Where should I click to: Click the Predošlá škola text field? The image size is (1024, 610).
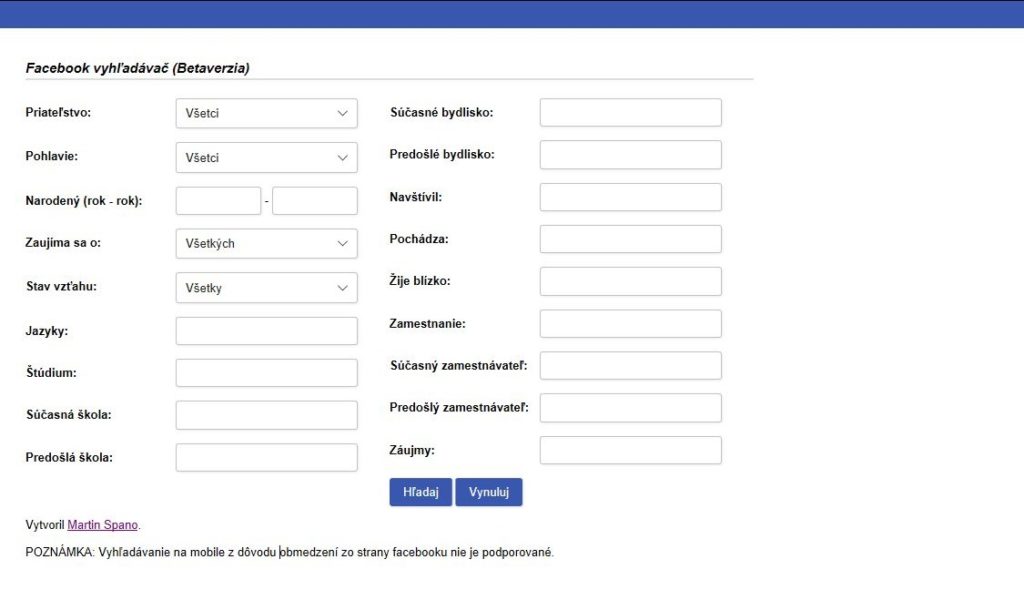click(266, 458)
